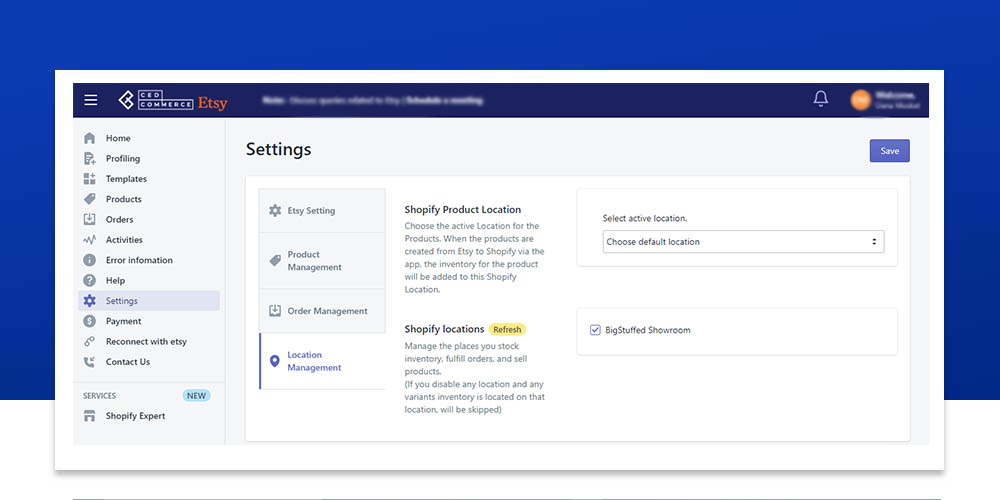Click the inbox icon on the Order Management tab

(275, 311)
